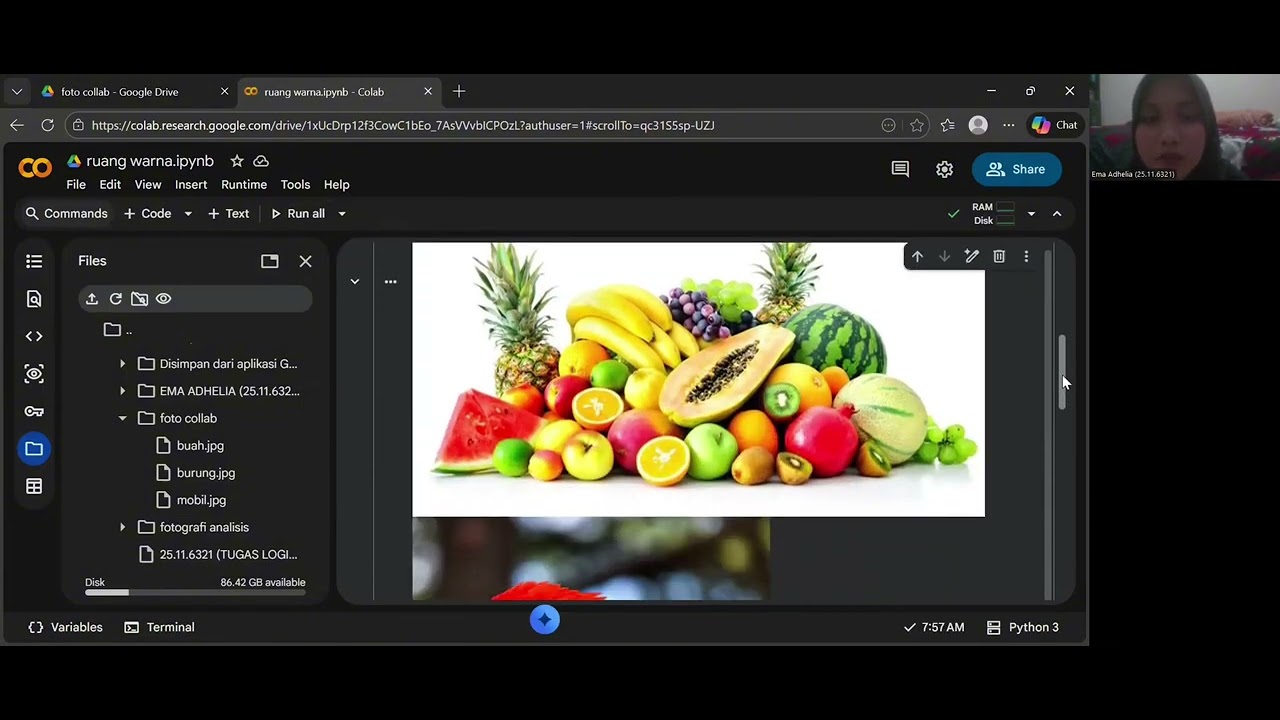
Task: Open the Run all dropdown arrow
Action: (342, 214)
